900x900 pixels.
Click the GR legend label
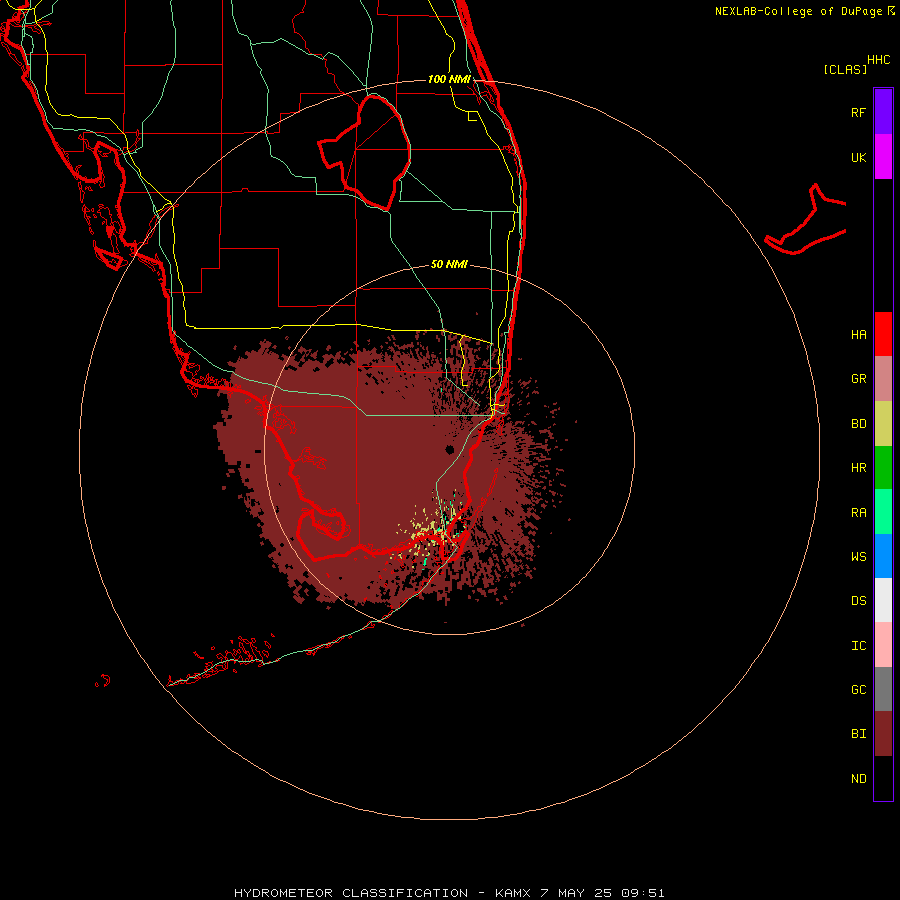tap(858, 379)
